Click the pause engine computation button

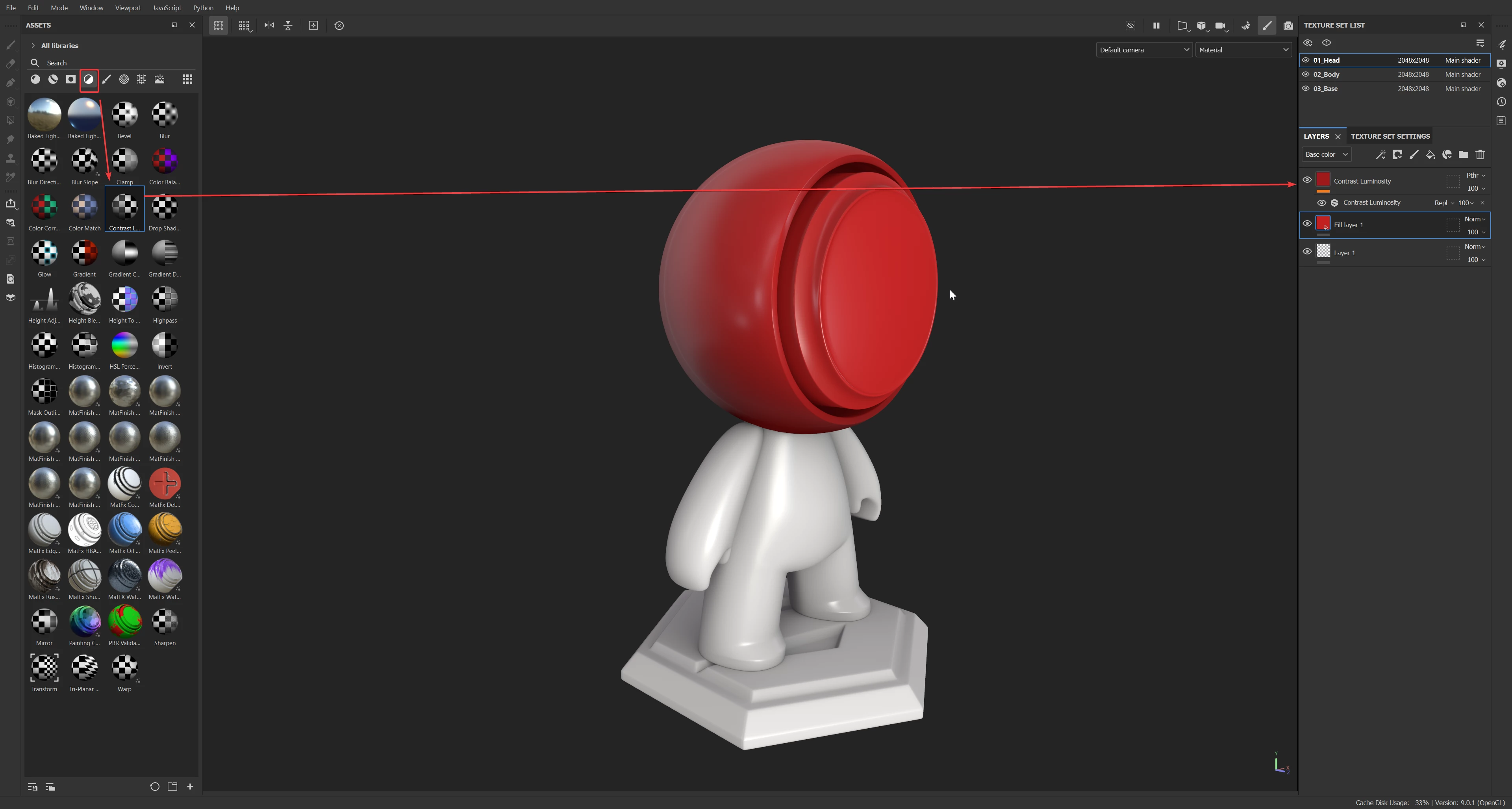coord(1156,25)
